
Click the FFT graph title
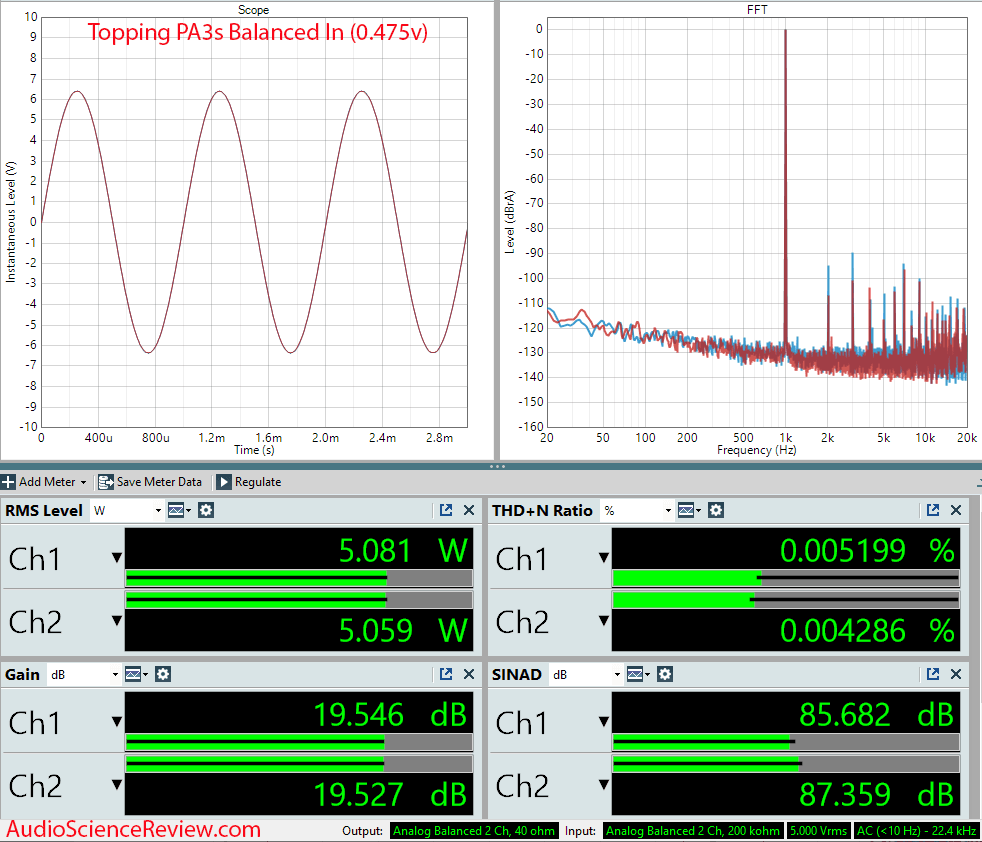click(x=757, y=9)
